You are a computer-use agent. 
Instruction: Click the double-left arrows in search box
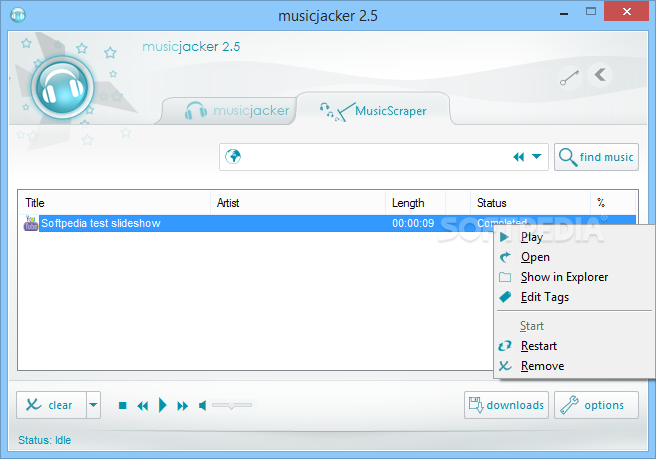518,157
